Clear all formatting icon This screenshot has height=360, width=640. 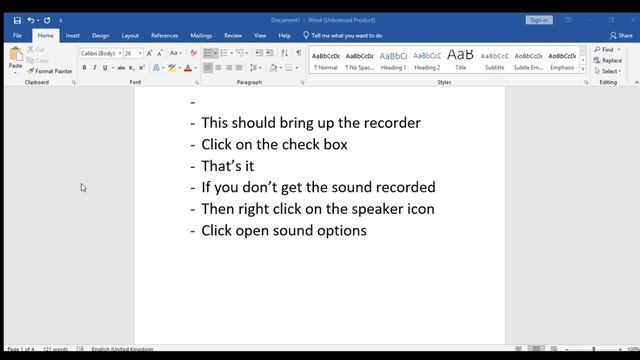click(193, 53)
